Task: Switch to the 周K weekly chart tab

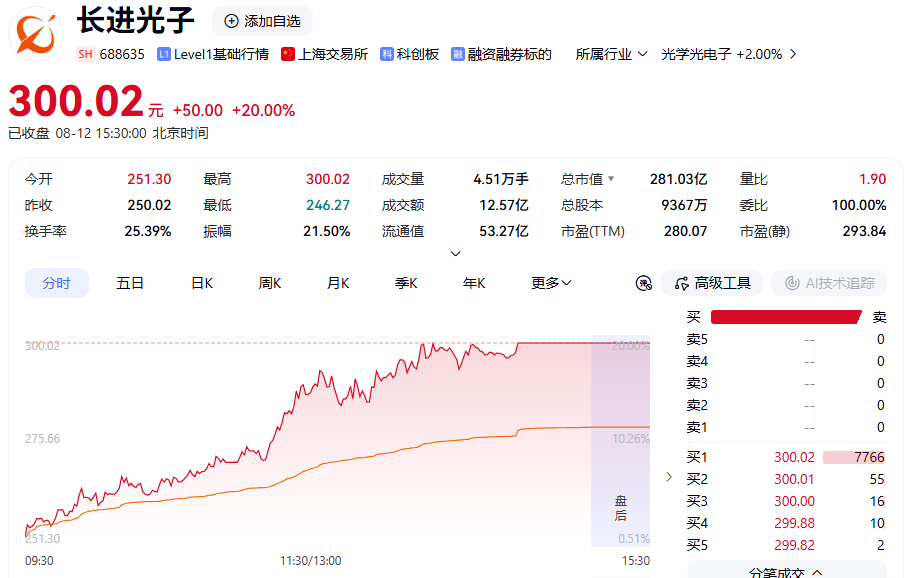Action: [270, 283]
